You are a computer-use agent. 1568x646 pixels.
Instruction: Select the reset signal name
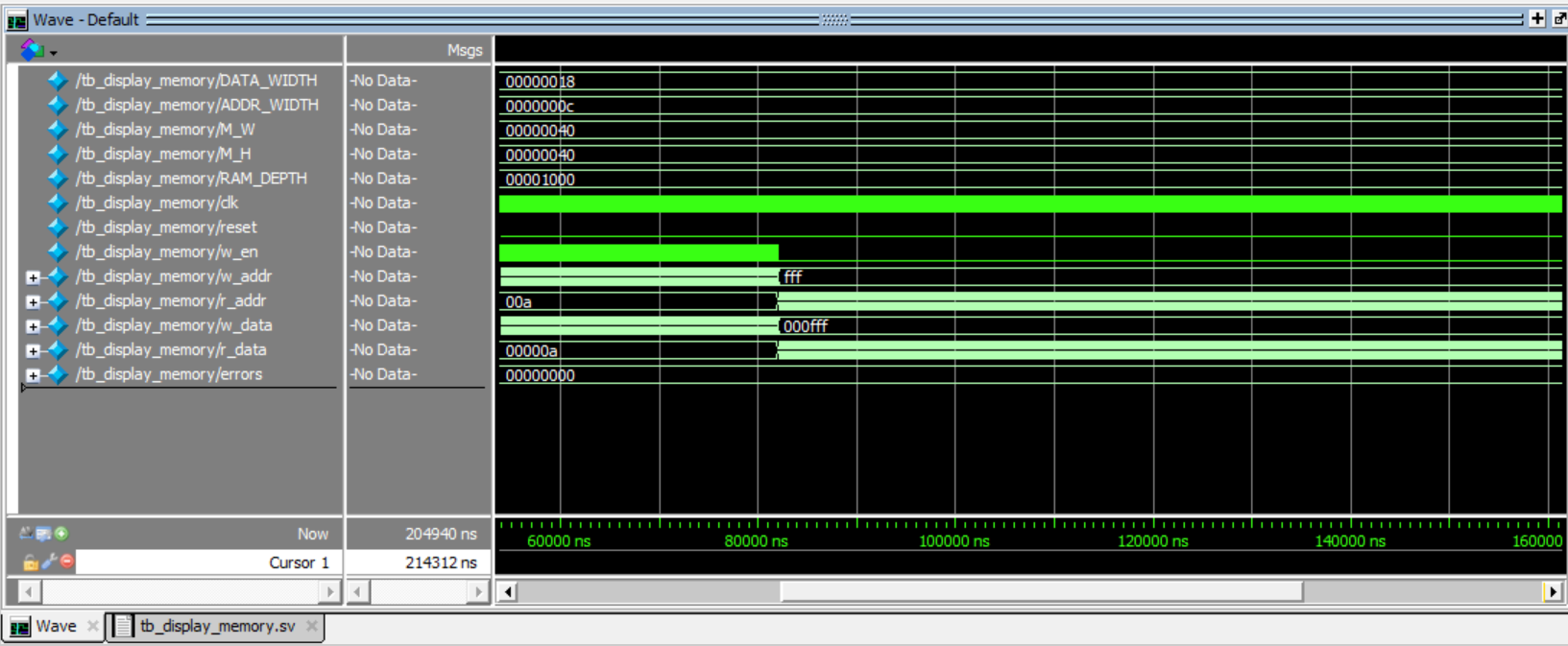(166, 227)
